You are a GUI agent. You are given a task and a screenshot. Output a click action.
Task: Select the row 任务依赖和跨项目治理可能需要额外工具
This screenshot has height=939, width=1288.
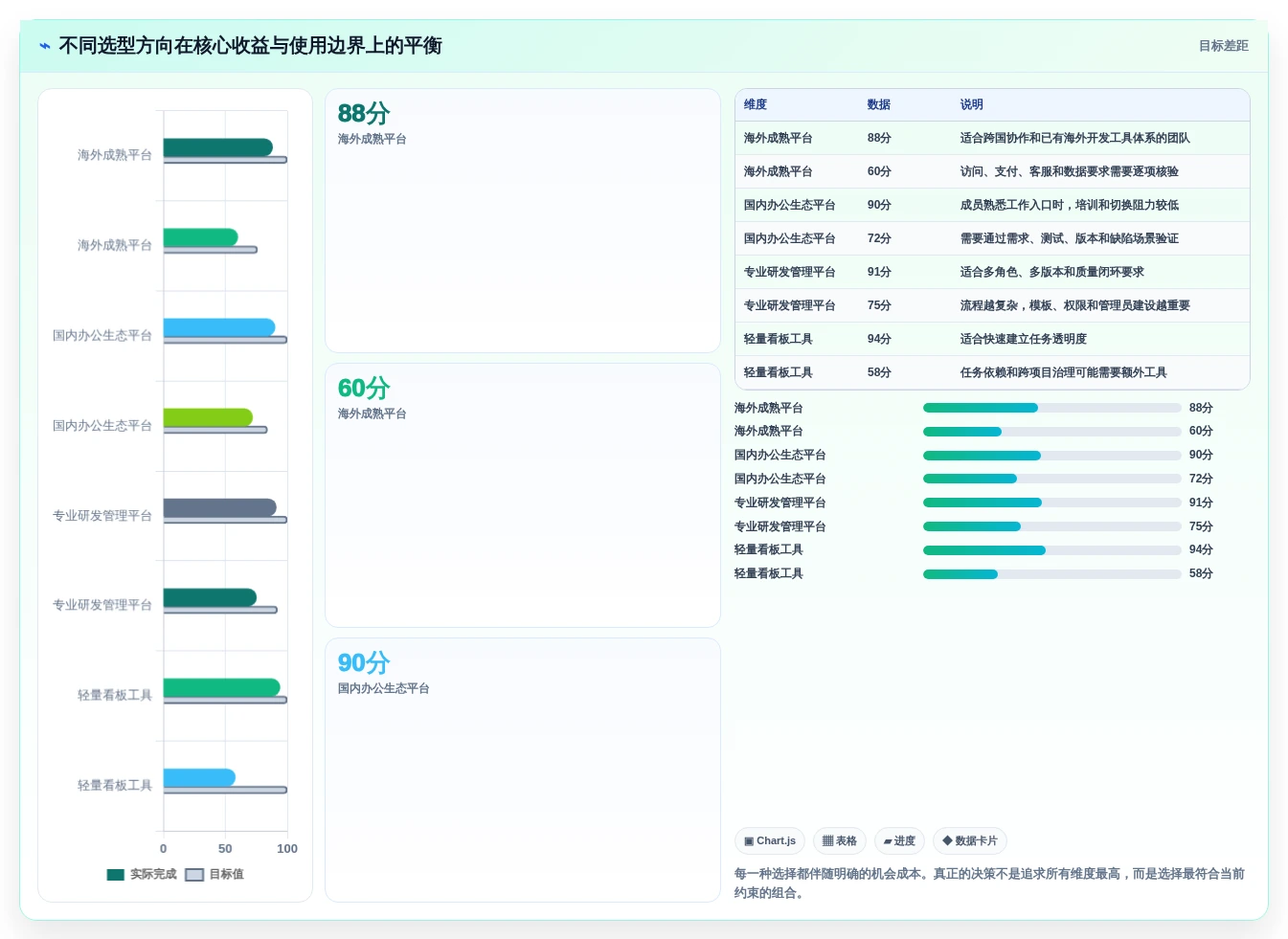point(992,373)
